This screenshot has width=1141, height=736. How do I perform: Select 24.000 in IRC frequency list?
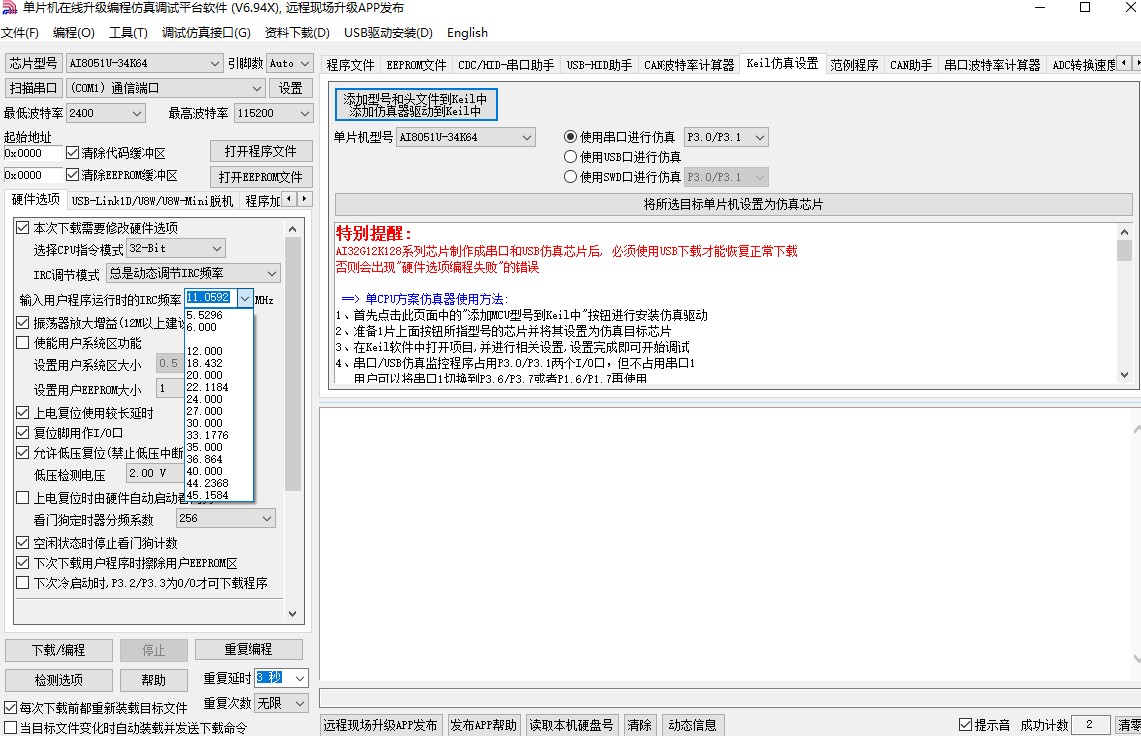pyautogui.click(x=218, y=399)
